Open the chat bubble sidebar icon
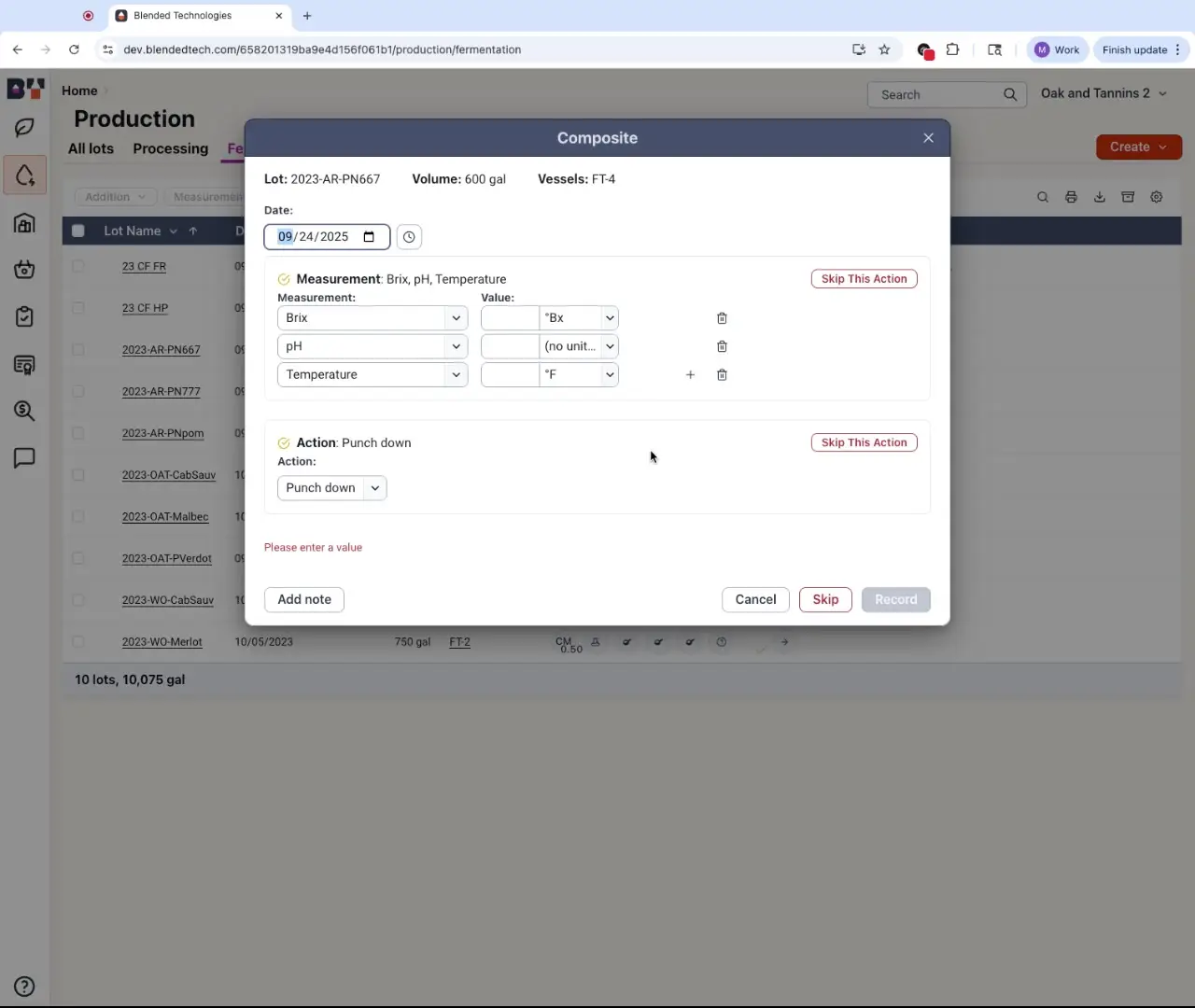This screenshot has width=1195, height=1008. (x=24, y=458)
